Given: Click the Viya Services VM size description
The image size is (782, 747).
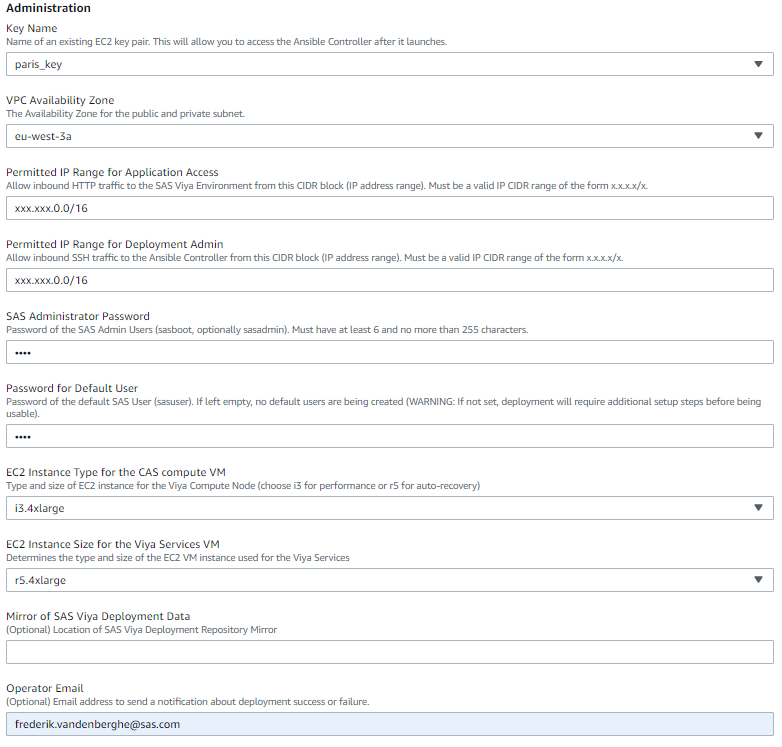Looking at the screenshot, I should pos(178,558).
